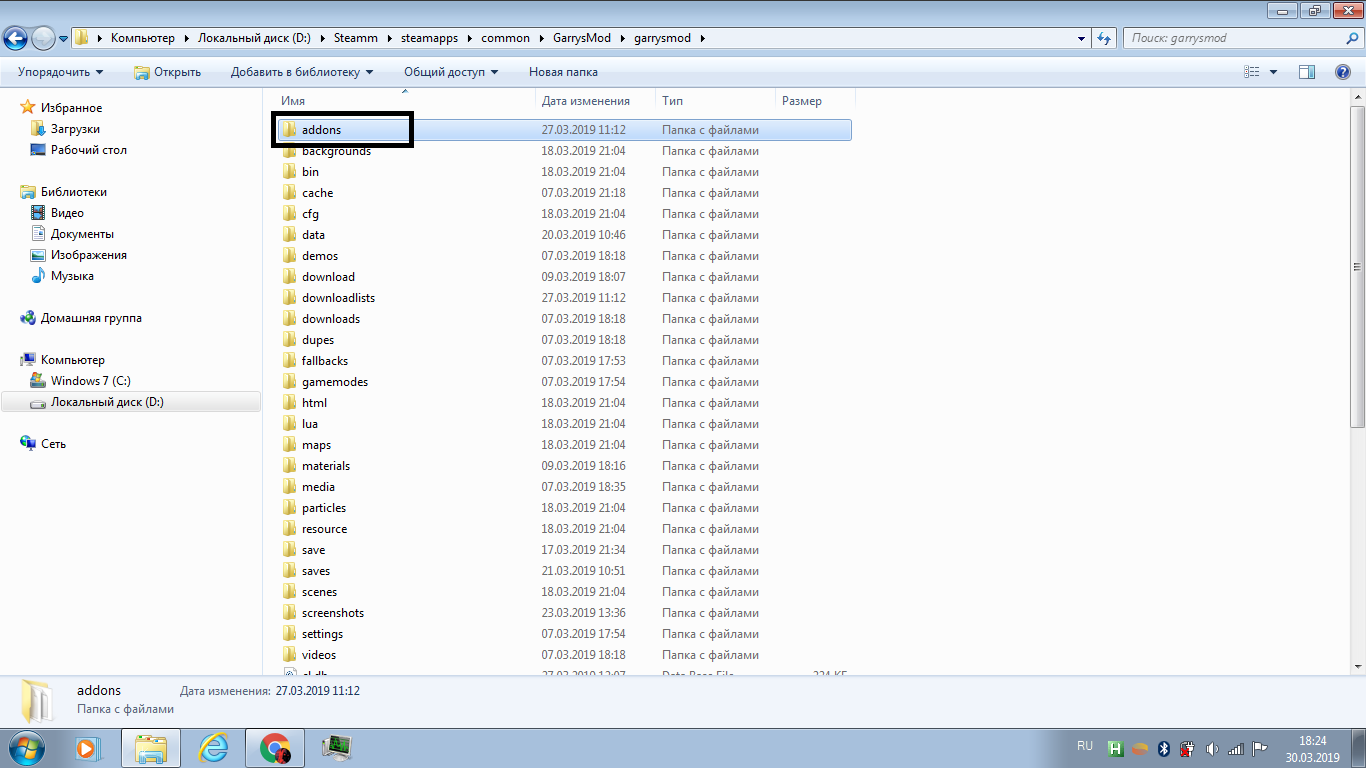Click the Back navigation arrow button
Screen dimensions: 1366x768
[x=16, y=38]
